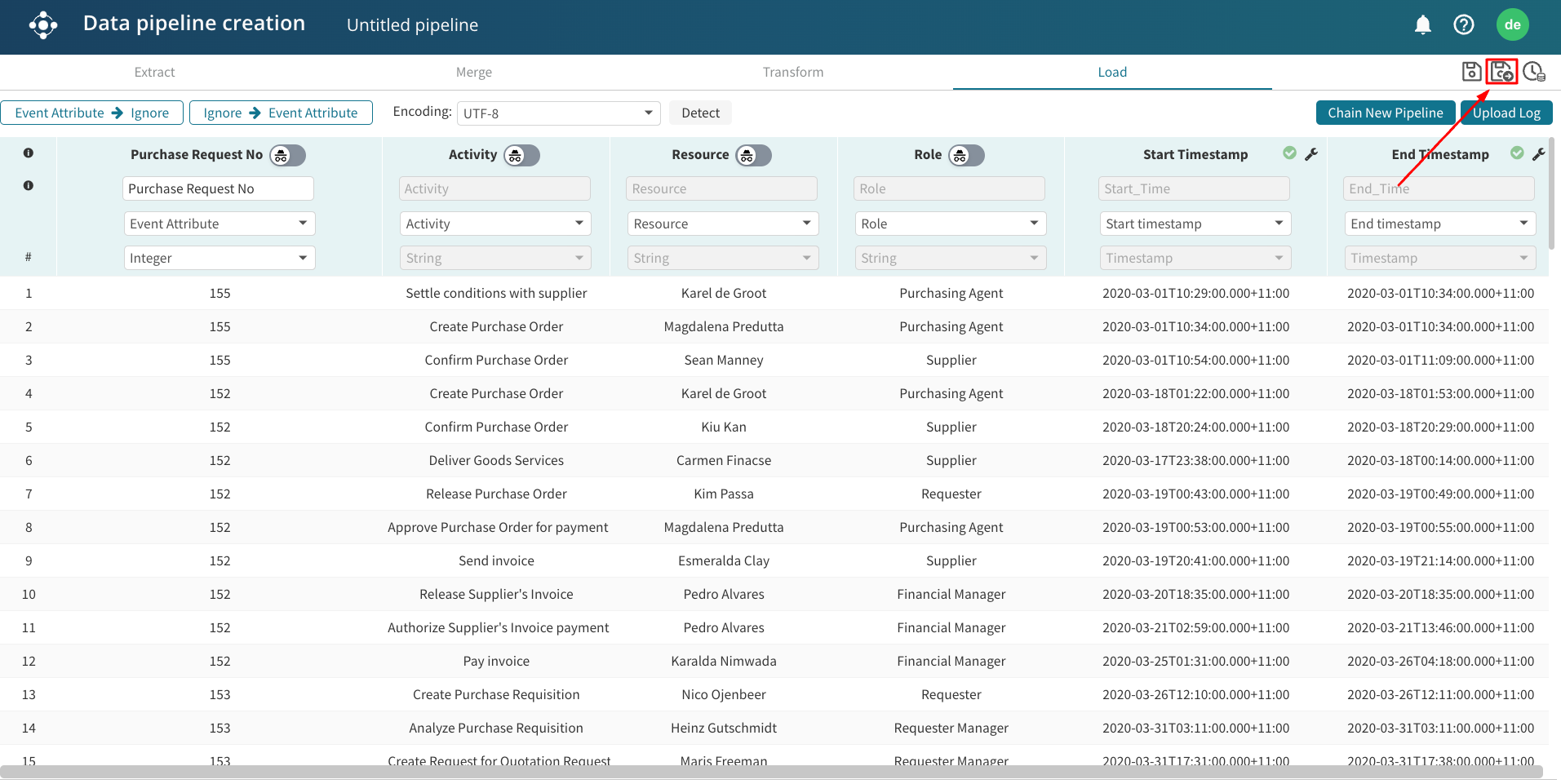
Task: Click the Chain New Pipeline button
Action: tap(1385, 113)
